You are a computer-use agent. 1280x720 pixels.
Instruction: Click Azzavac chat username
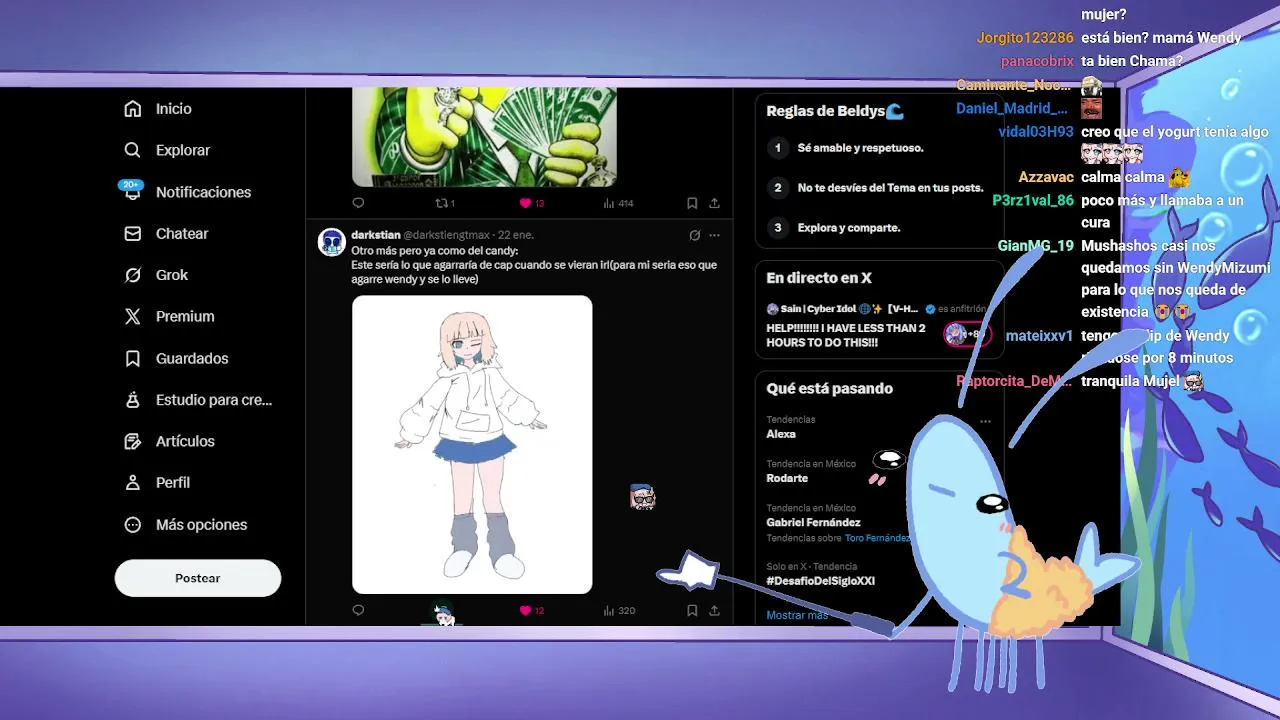(x=1046, y=177)
